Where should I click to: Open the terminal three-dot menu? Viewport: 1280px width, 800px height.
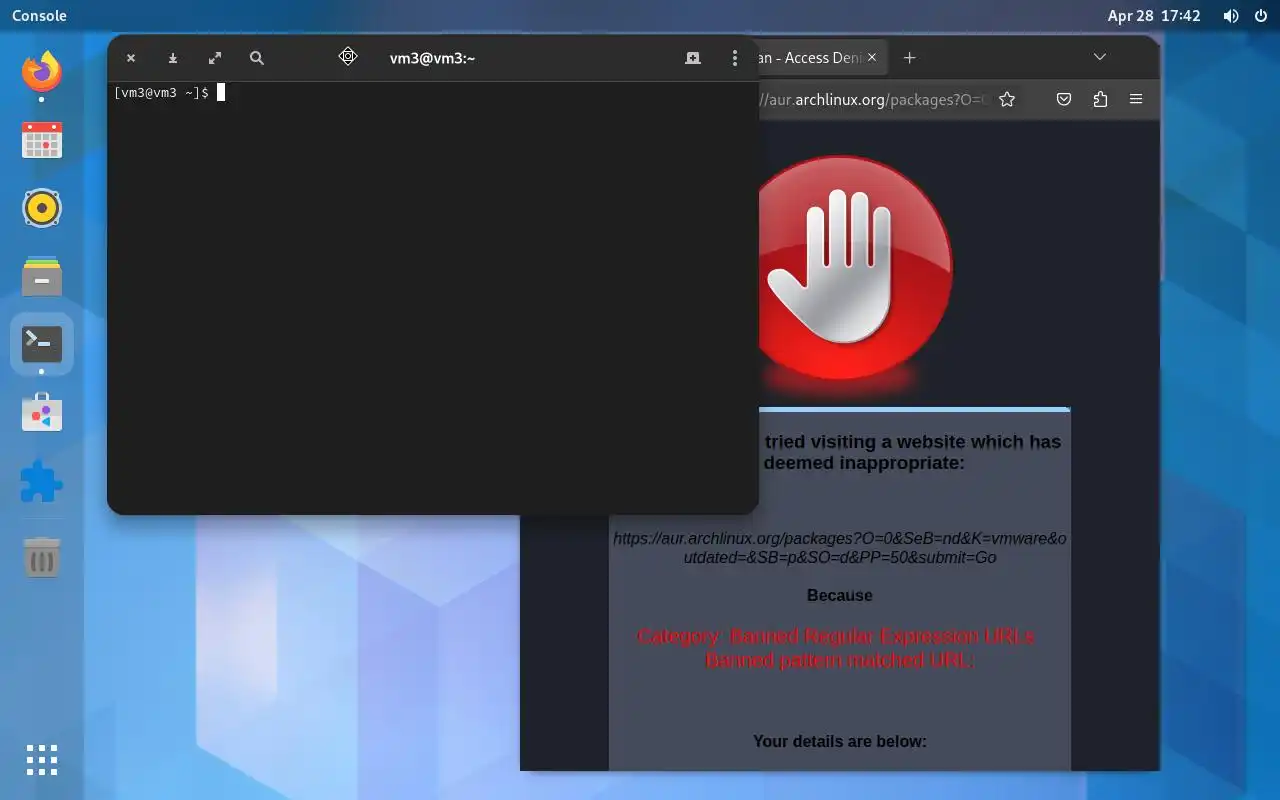click(x=735, y=58)
